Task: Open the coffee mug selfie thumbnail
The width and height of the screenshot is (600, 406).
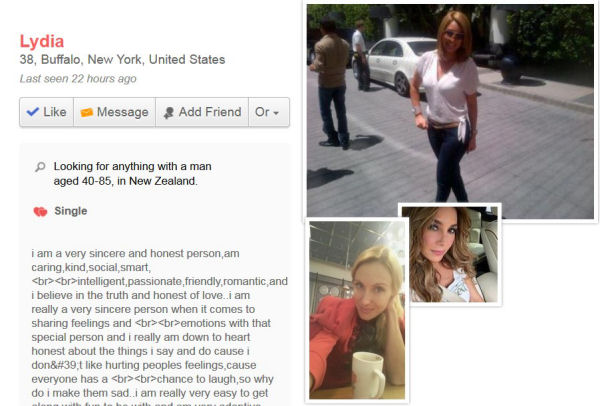Action: click(357, 310)
